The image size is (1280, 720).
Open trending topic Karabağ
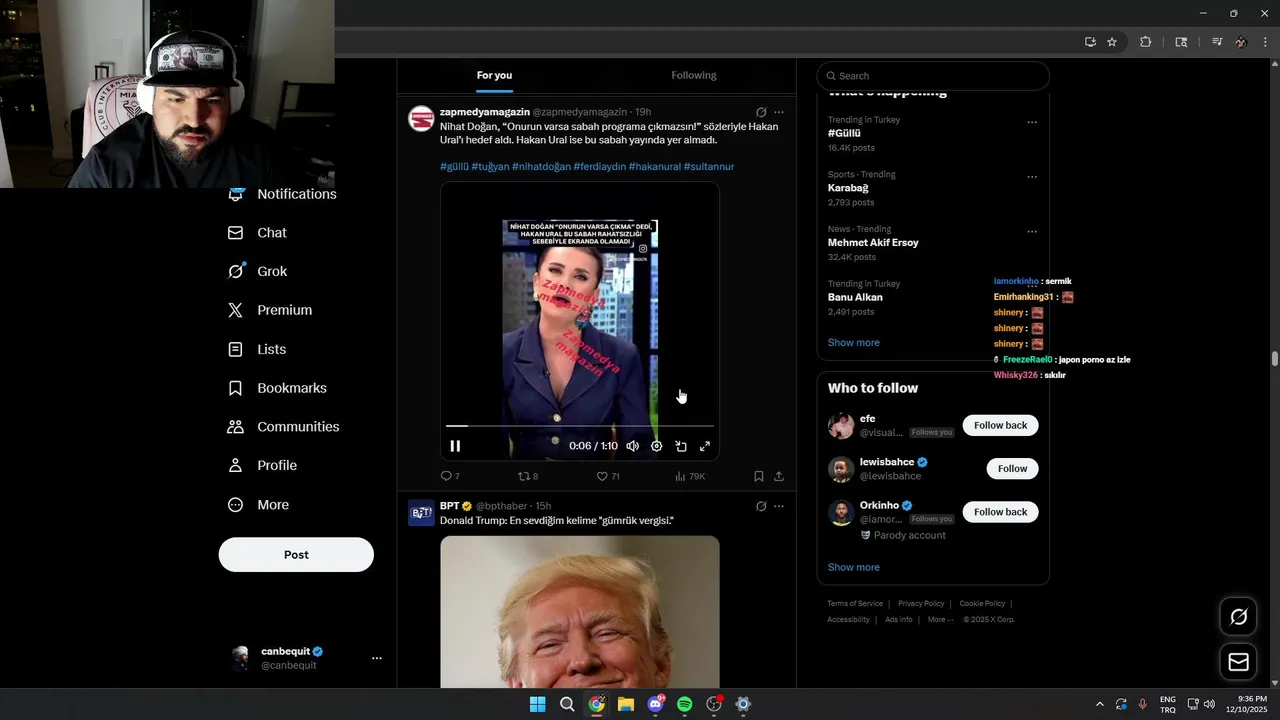[848, 188]
